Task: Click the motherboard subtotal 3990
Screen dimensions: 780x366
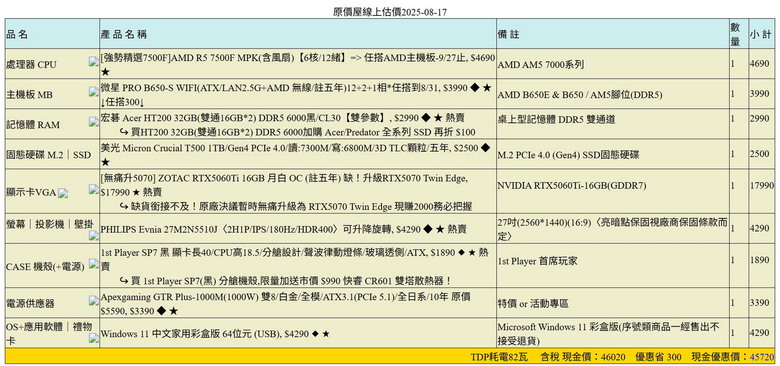Action: point(760,94)
